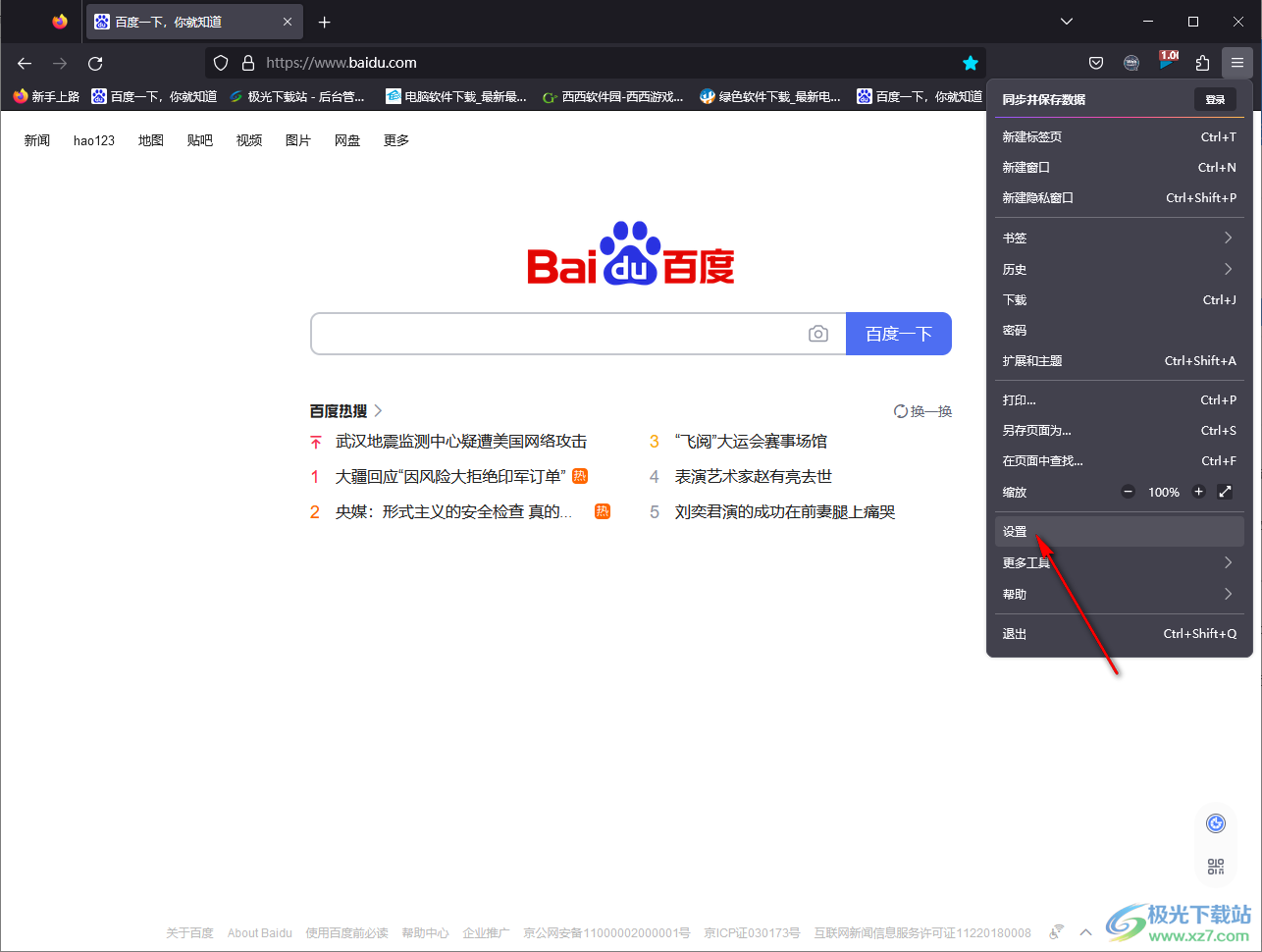Click the Firefox View icon in tab bar

tap(60, 22)
